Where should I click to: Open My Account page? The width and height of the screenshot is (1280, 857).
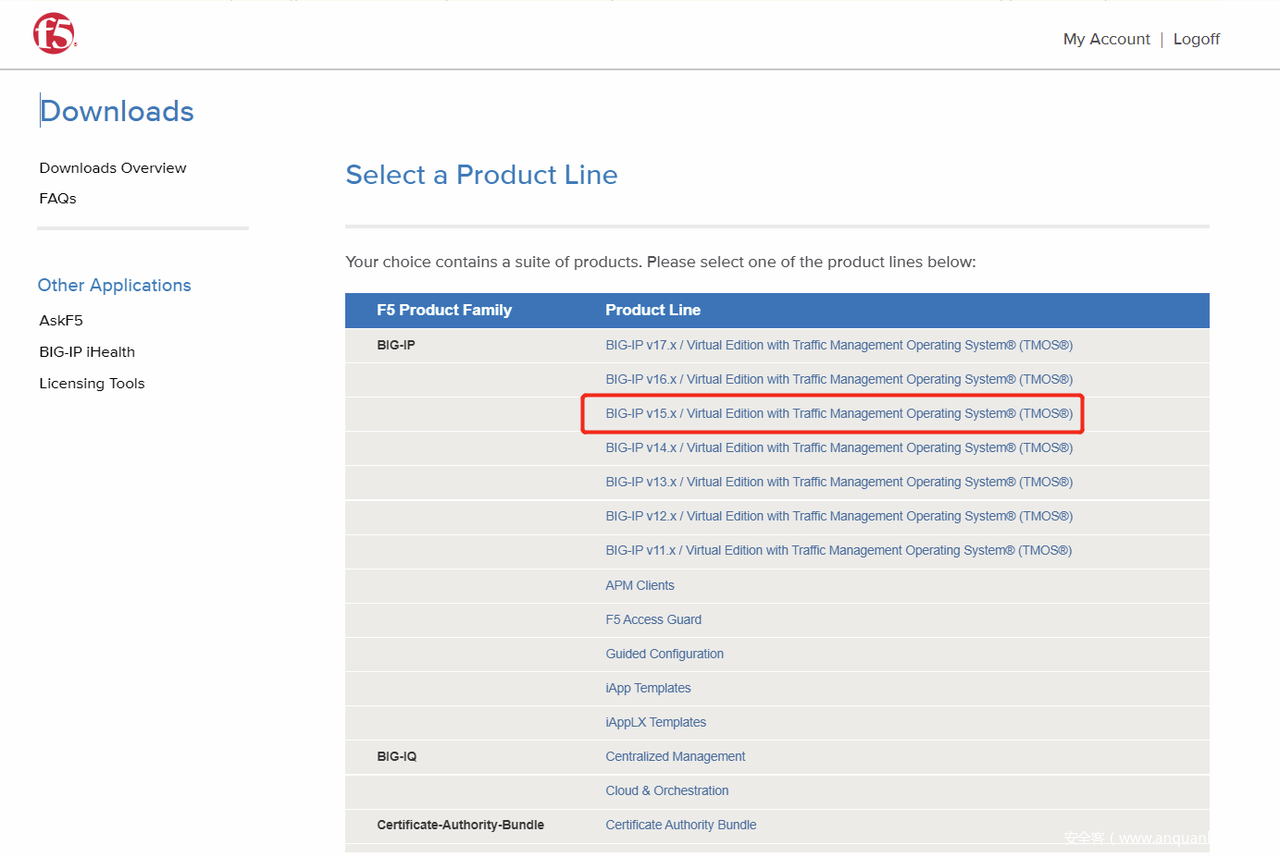pyautogui.click(x=1106, y=39)
